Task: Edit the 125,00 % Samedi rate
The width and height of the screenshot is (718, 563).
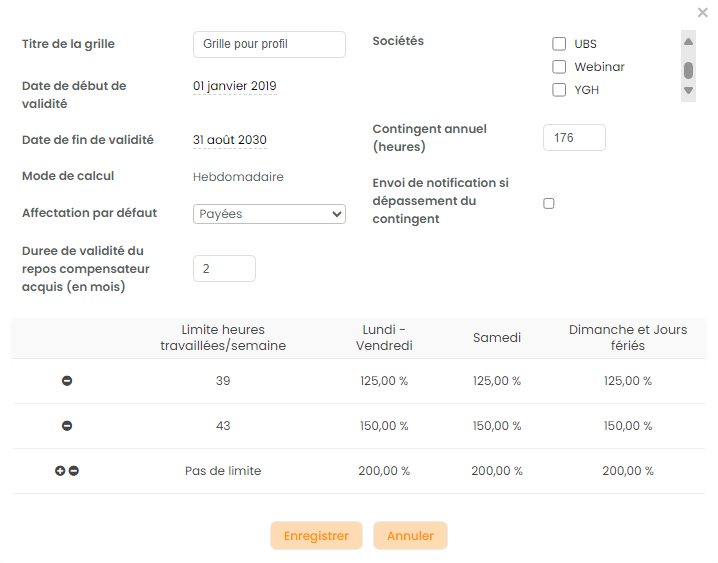Action: [496, 381]
